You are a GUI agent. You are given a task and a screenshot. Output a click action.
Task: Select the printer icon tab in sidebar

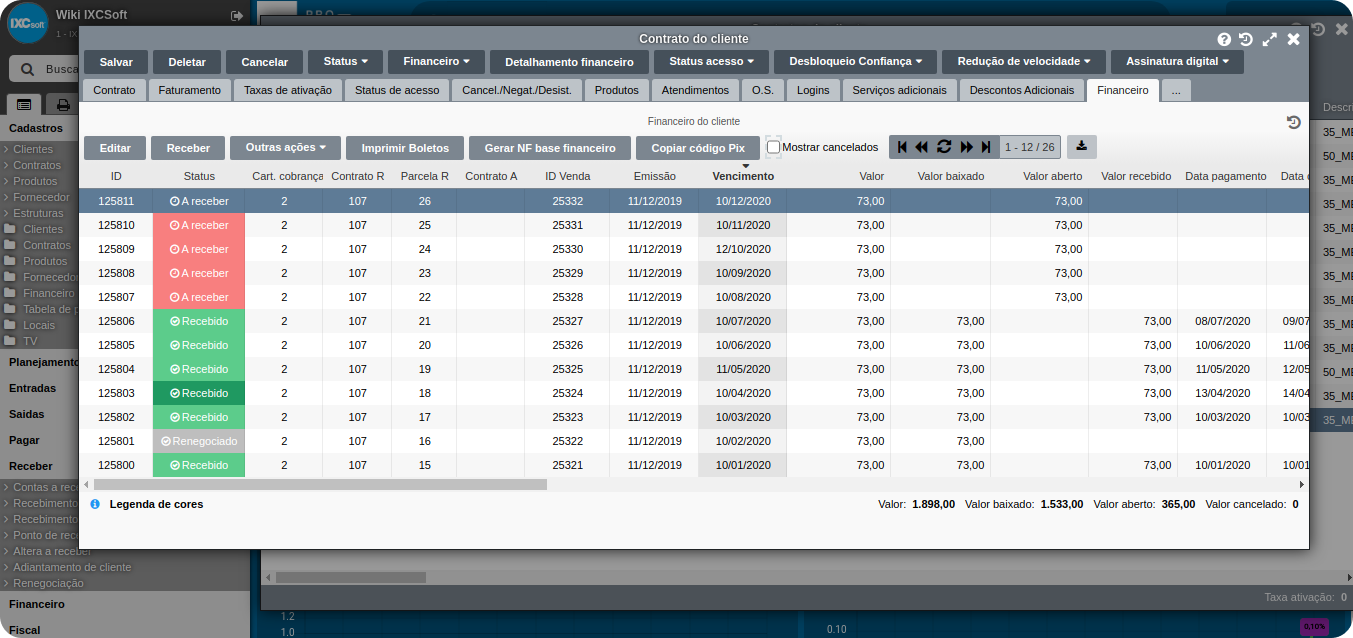click(64, 105)
